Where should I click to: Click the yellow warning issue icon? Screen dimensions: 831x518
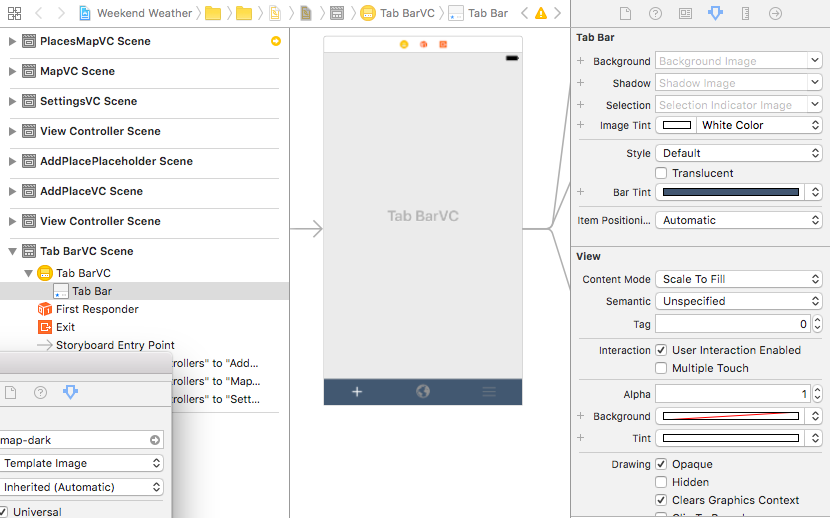coord(541,13)
